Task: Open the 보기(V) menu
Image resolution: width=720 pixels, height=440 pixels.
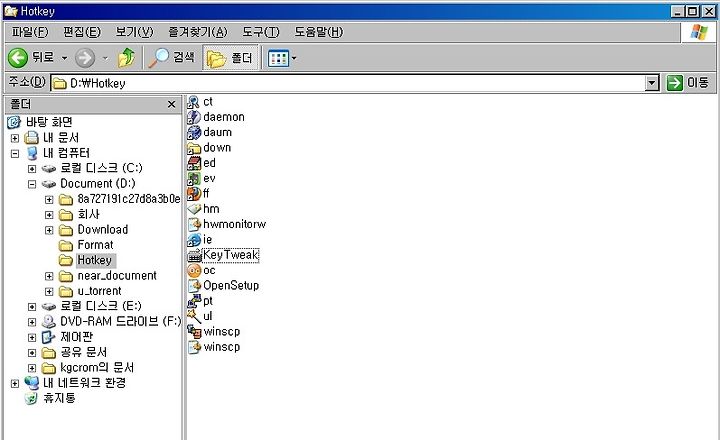Action: click(x=134, y=32)
